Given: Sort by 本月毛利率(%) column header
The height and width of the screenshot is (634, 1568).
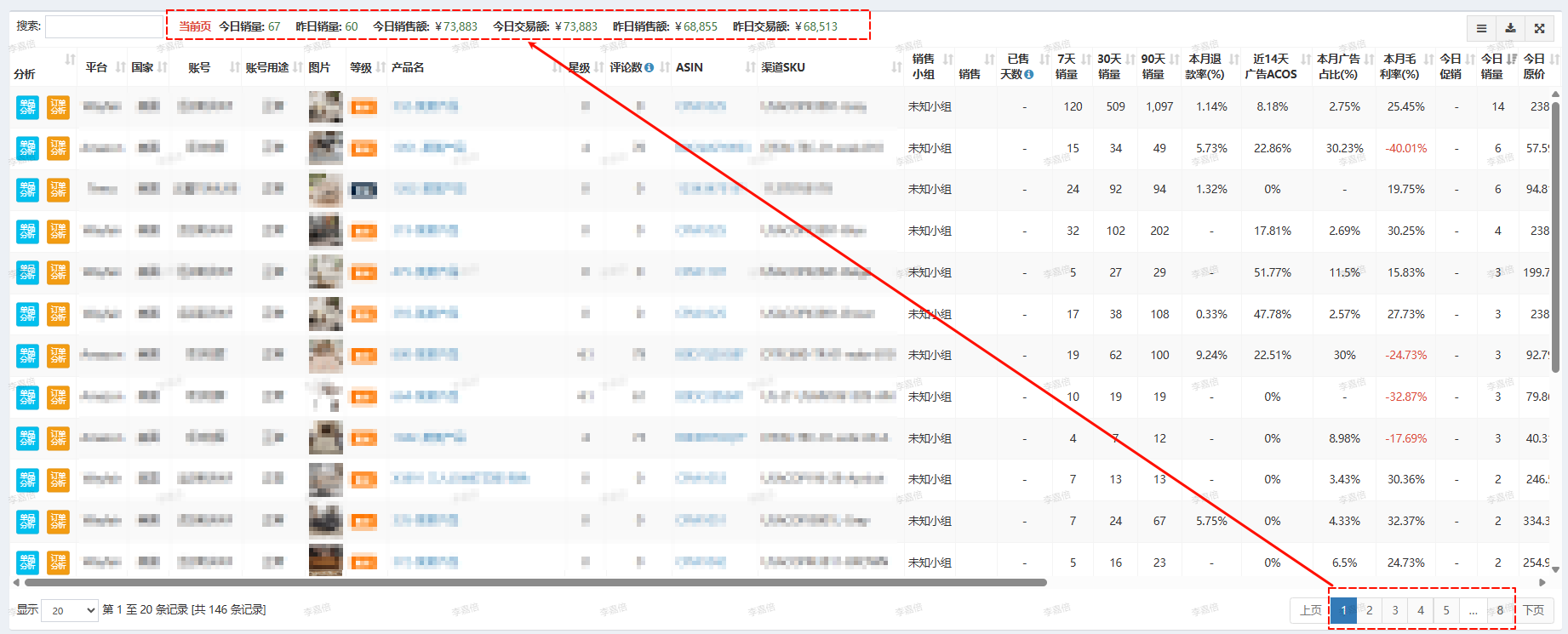Looking at the screenshot, I should 1399,66.
